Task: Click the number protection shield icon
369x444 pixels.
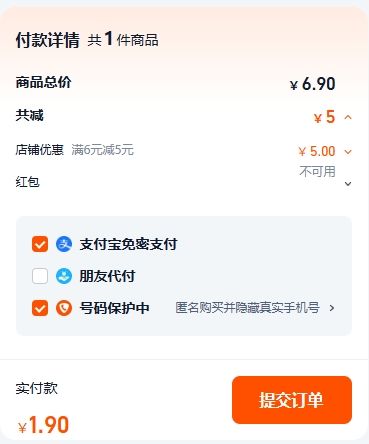Action: 64,308
